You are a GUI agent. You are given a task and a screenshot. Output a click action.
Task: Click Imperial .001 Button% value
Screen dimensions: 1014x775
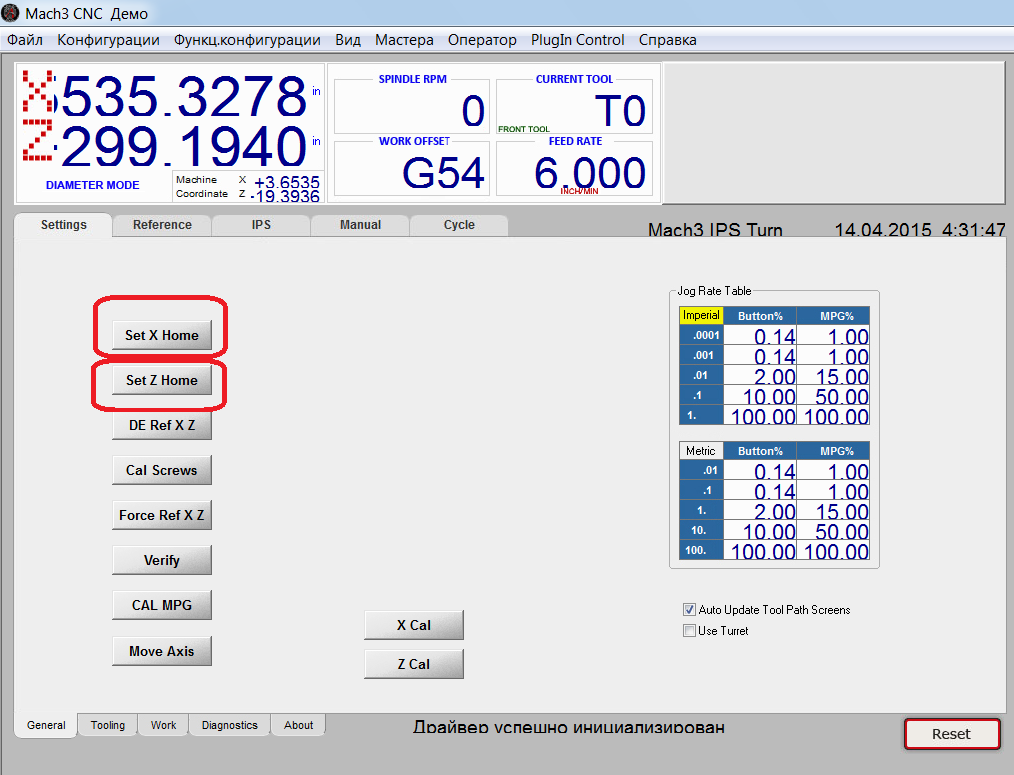pyautogui.click(x=760, y=355)
